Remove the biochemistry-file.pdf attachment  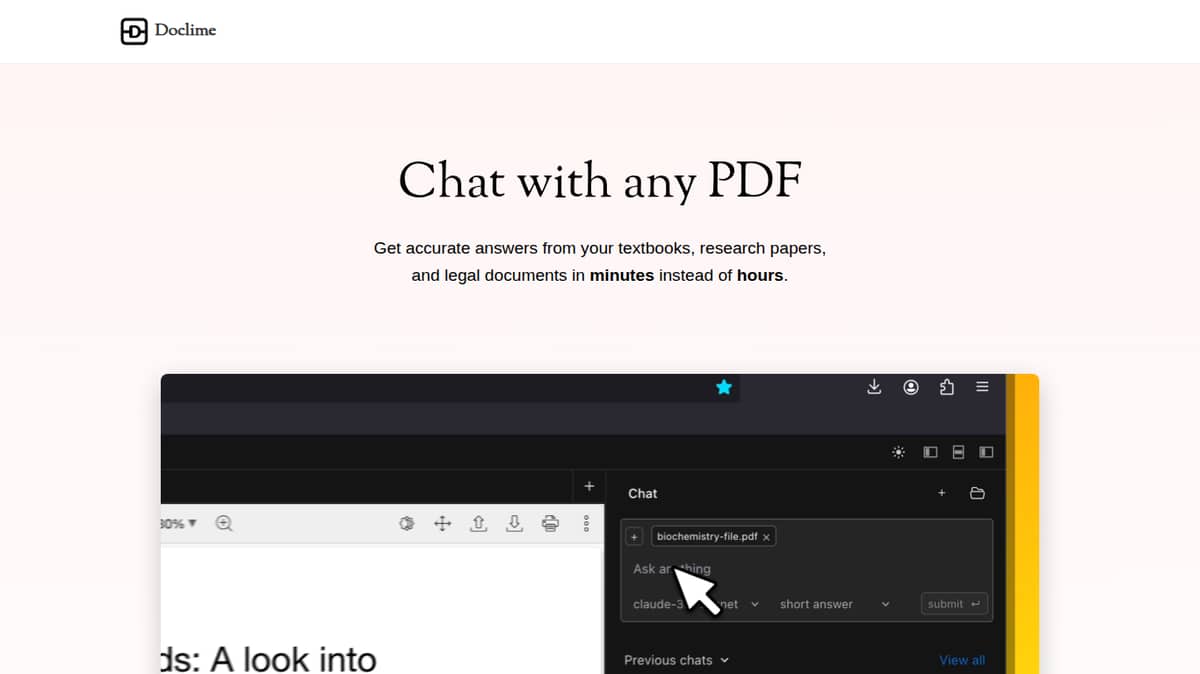766,537
